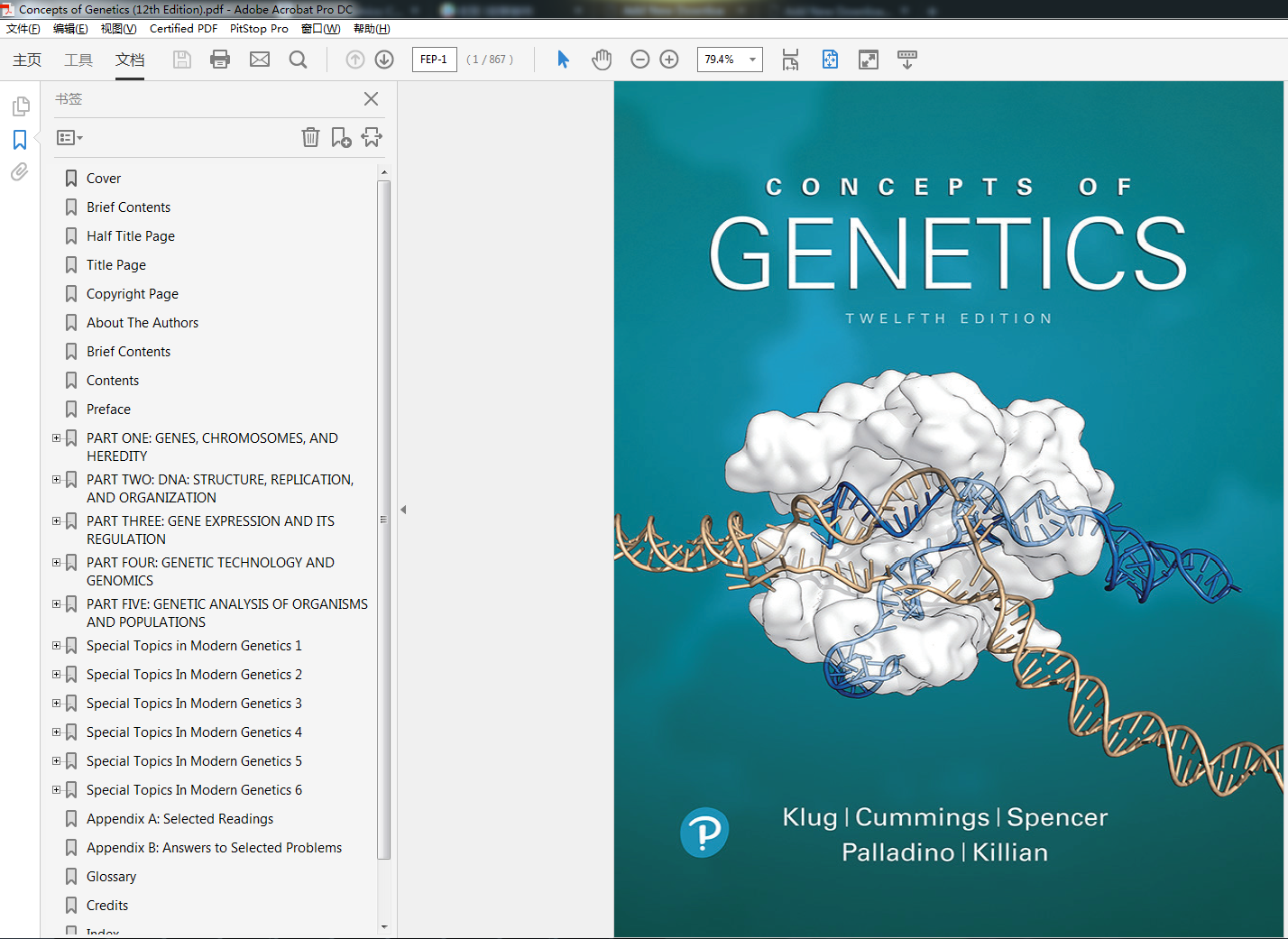This screenshot has width=1288, height=939.
Task: Click the bookmarks panel vertical scrollbar
Action: 384,520
